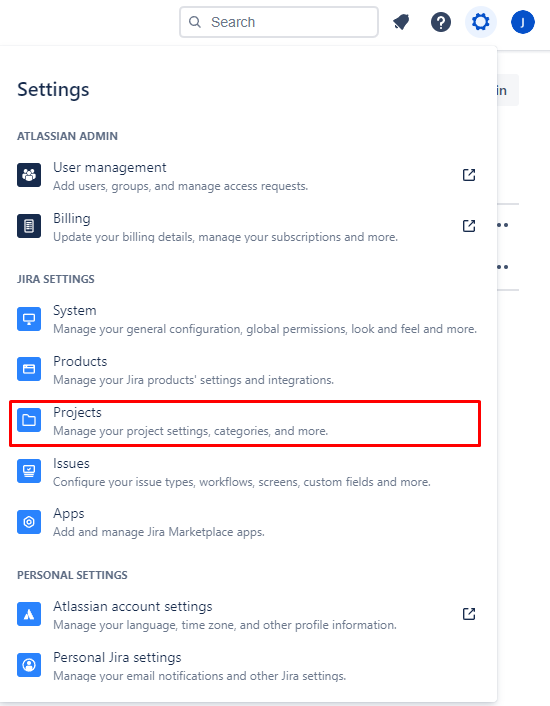The width and height of the screenshot is (550, 706).
Task: Click the Products card icon
Action: coord(29,369)
